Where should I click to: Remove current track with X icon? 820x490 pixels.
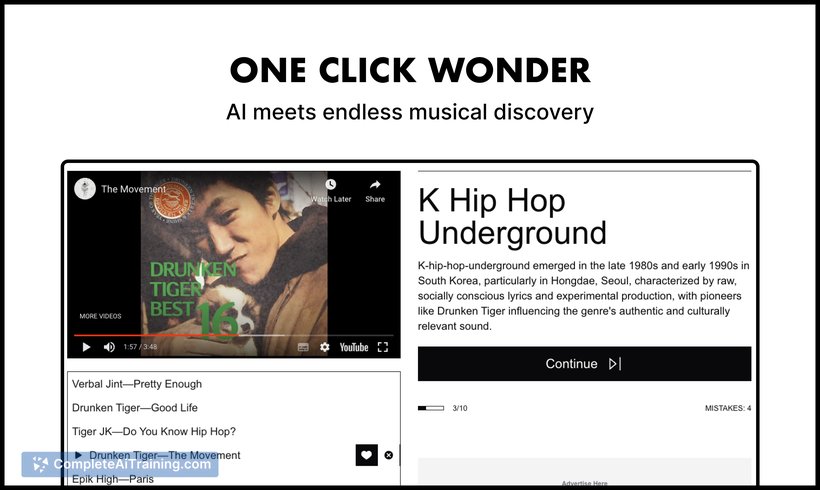[x=389, y=455]
